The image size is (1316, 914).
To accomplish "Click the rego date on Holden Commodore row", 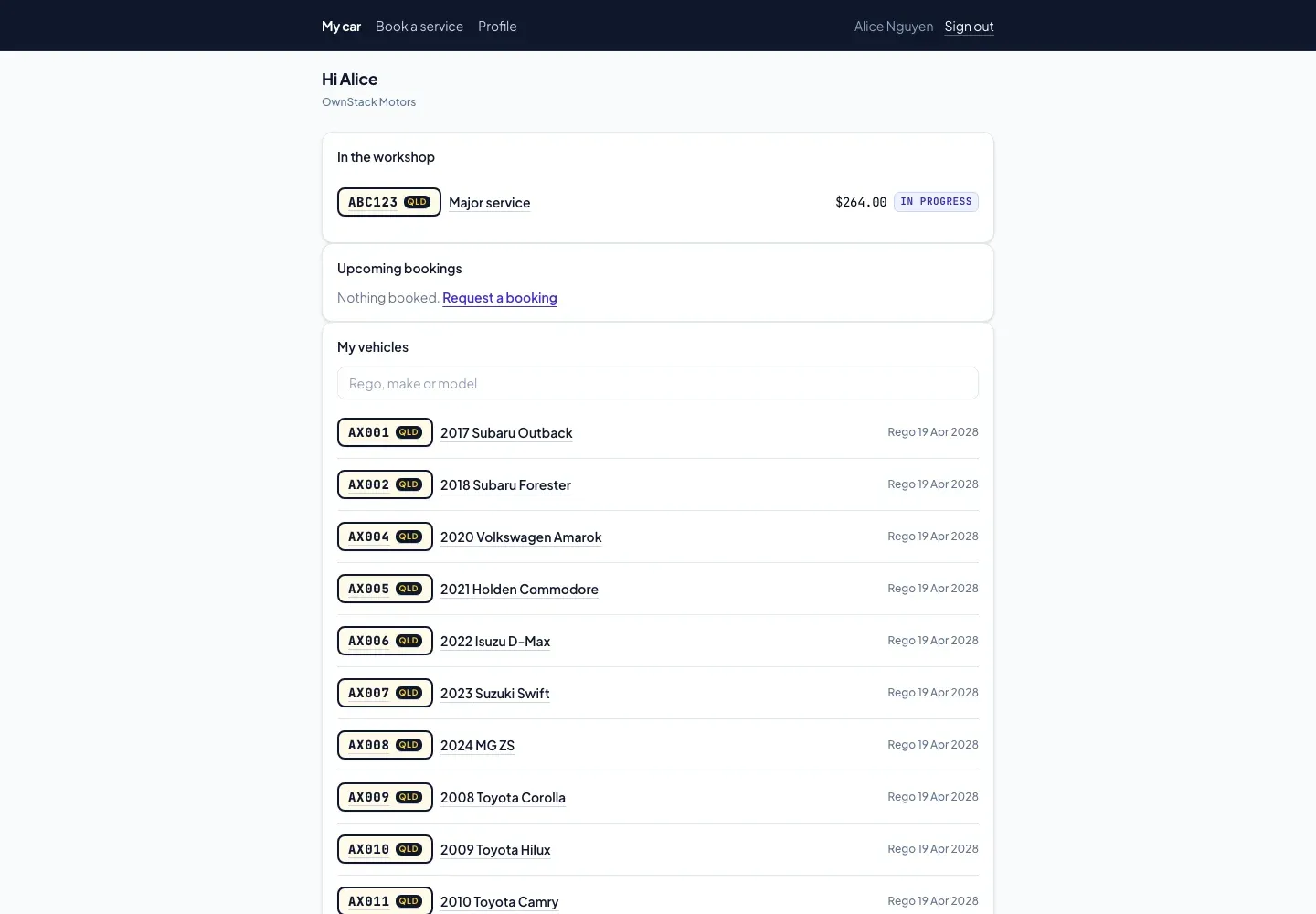I will click(933, 588).
